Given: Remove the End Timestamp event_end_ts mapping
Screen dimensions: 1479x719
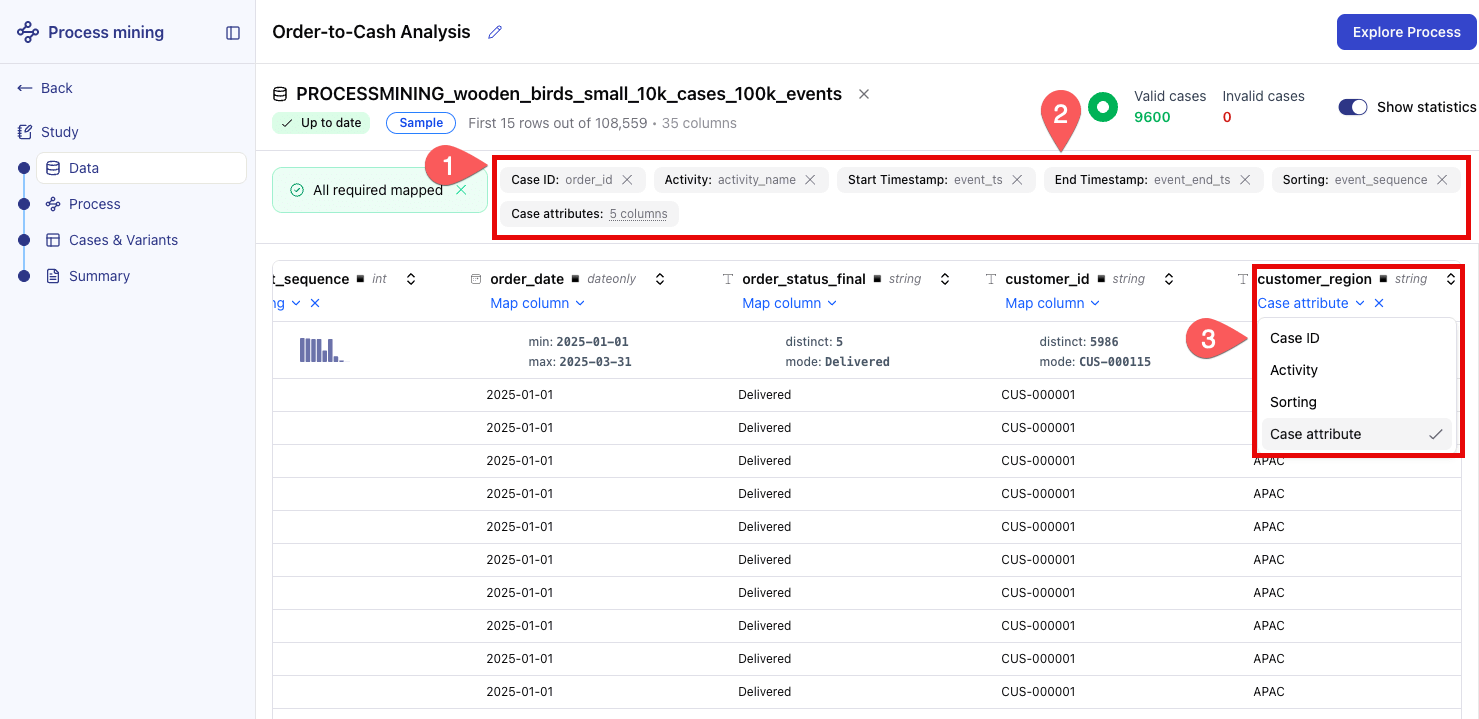Looking at the screenshot, I should 1245,180.
